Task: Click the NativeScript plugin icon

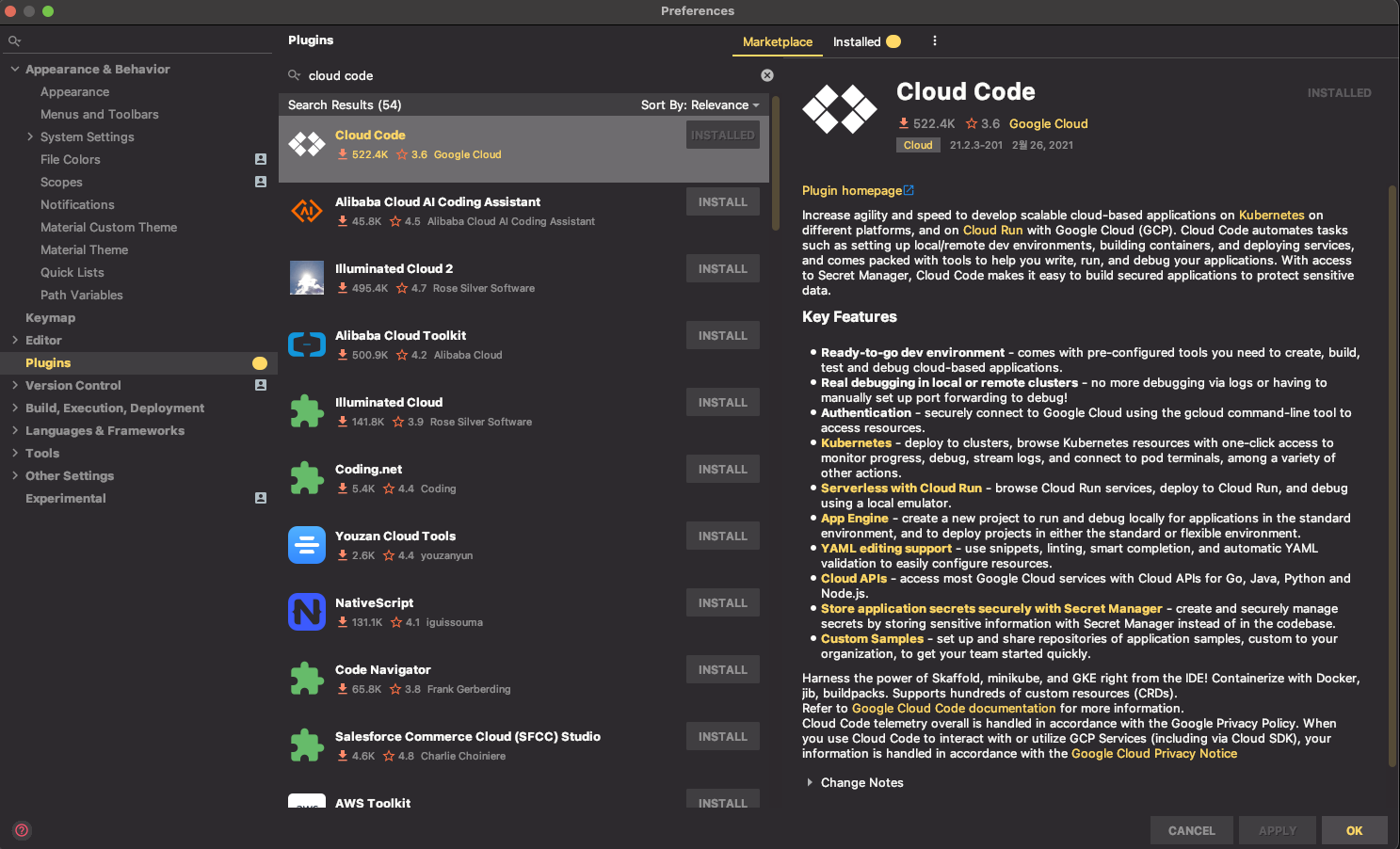Action: tap(307, 612)
